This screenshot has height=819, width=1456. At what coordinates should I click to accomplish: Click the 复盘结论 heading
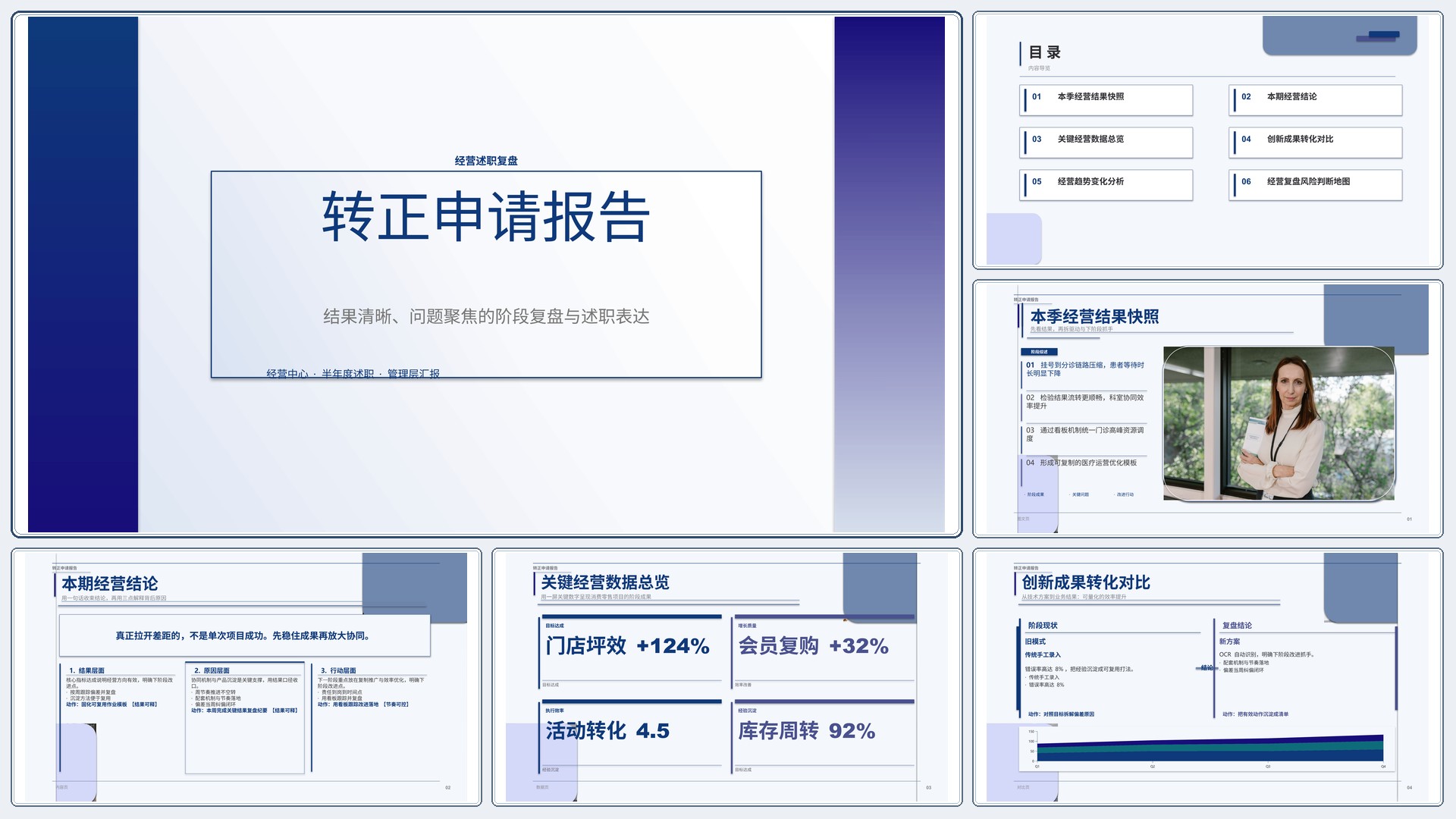pyautogui.click(x=1237, y=626)
